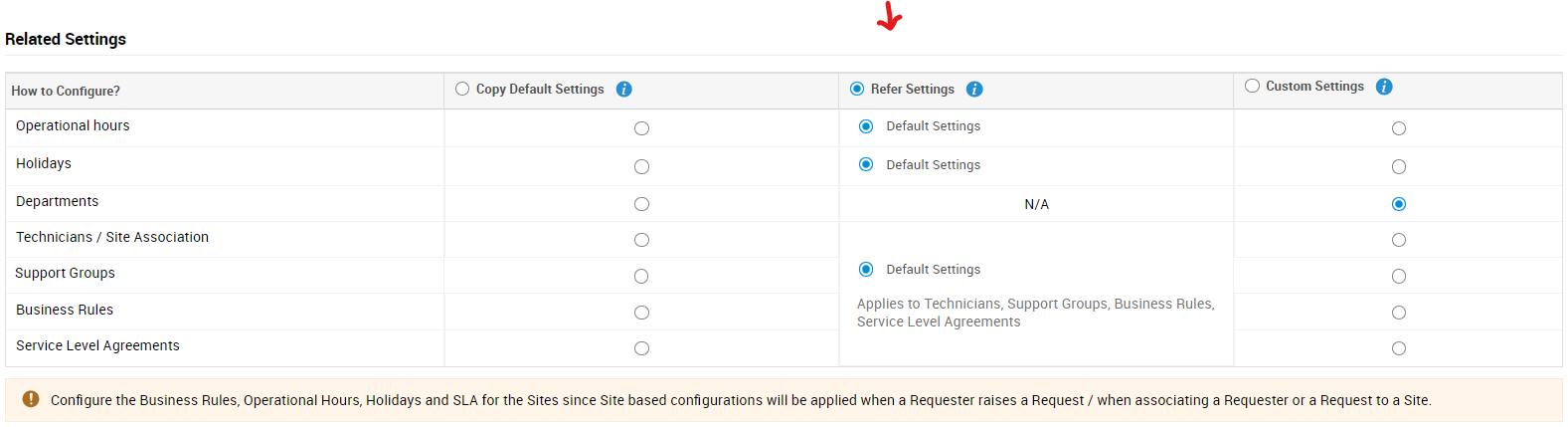Select Refer Default Settings for Operational hours
The image size is (1568, 427).
tap(866, 126)
